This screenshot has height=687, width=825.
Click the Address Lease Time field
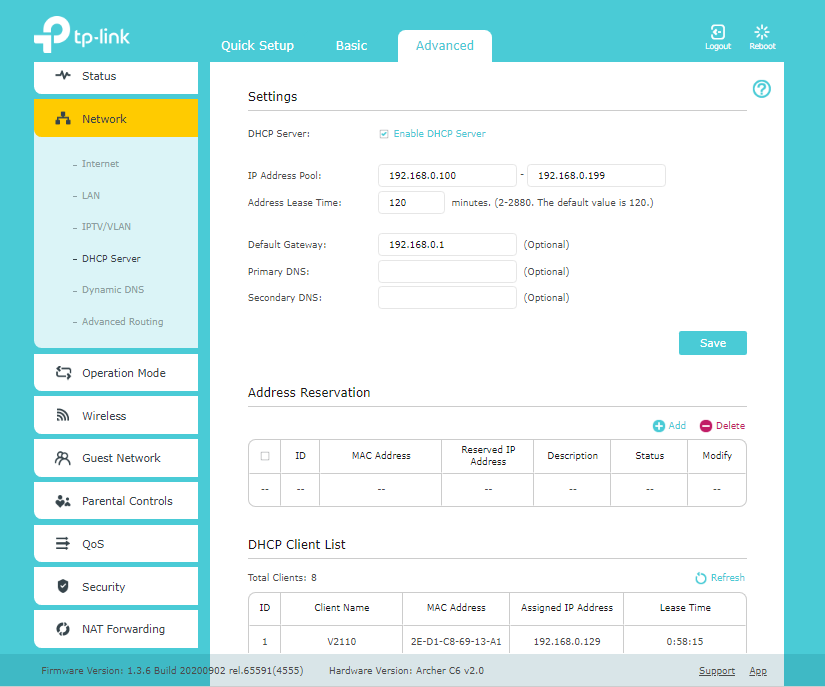(411, 203)
